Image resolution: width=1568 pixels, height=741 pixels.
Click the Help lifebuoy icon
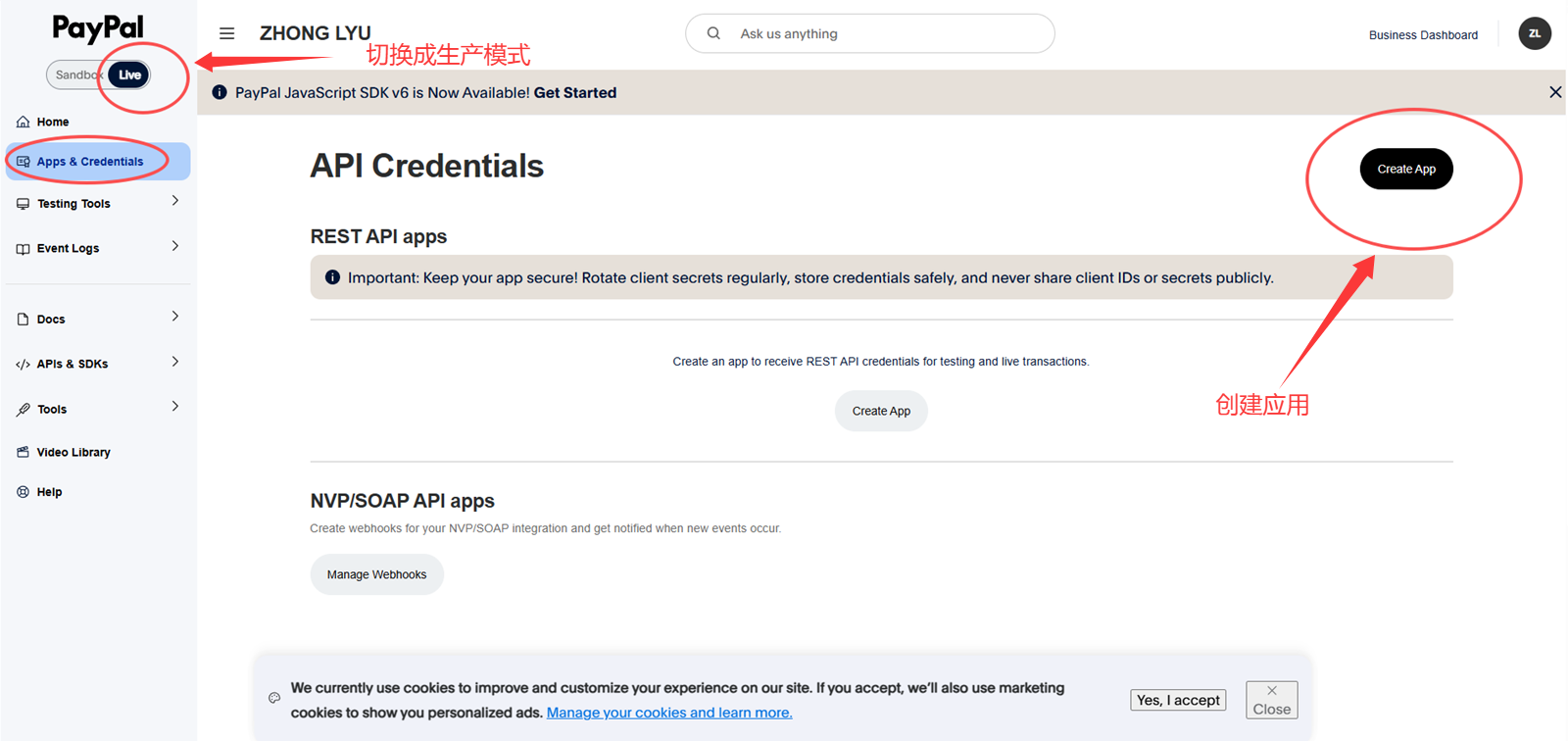click(x=23, y=492)
